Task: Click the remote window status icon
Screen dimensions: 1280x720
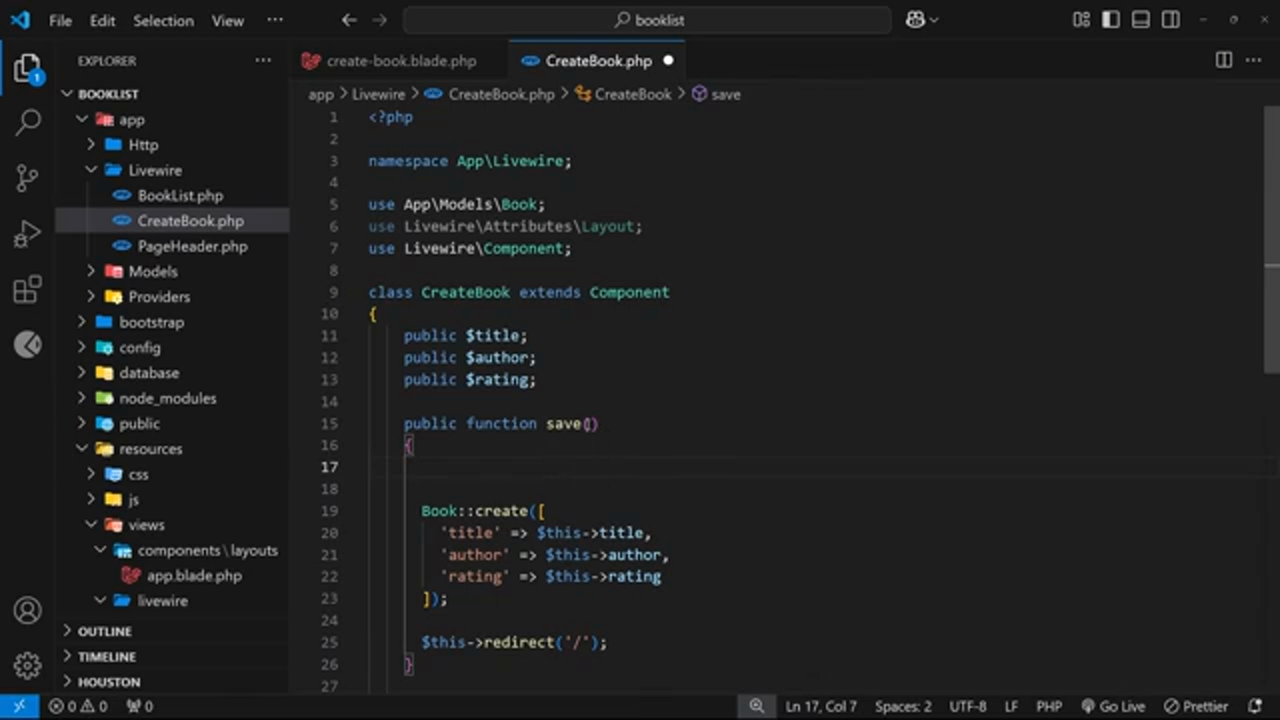Action: [19, 706]
